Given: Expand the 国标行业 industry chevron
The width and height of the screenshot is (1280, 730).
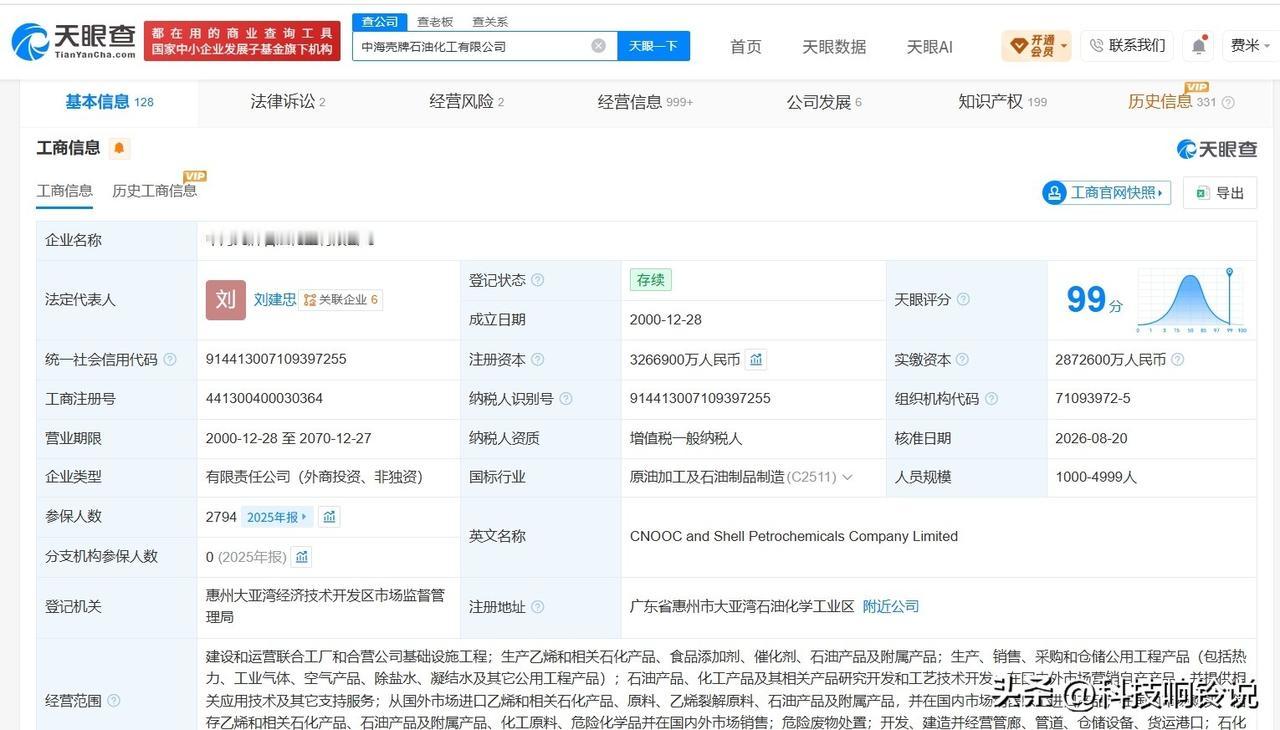Looking at the screenshot, I should tap(848, 478).
